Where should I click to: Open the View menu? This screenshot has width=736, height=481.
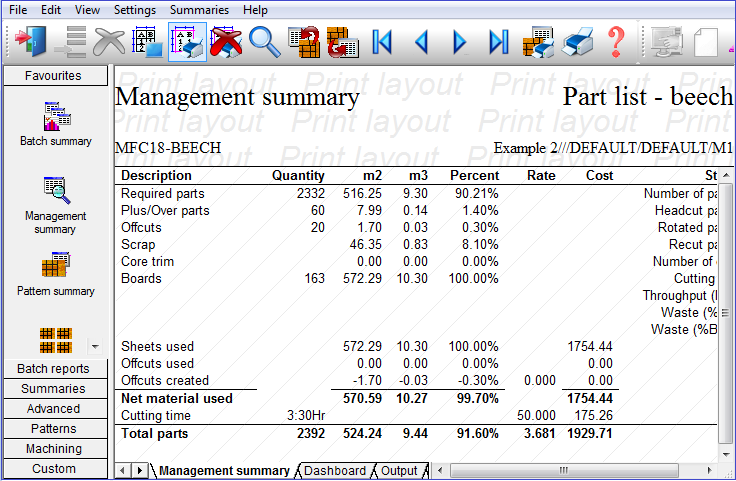[x=87, y=9]
